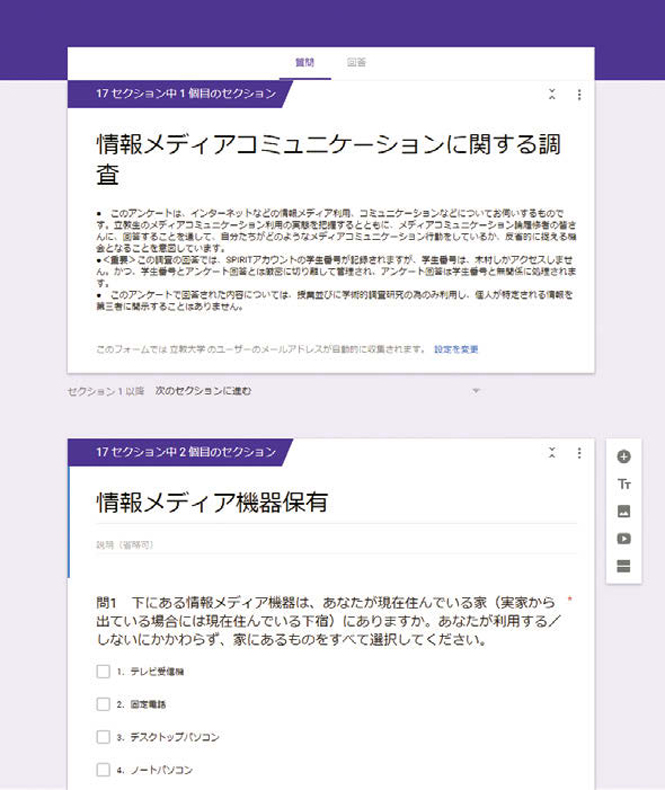Select the 問1 question text
Image resolution: width=665 pixels, height=790 pixels.
(326, 621)
